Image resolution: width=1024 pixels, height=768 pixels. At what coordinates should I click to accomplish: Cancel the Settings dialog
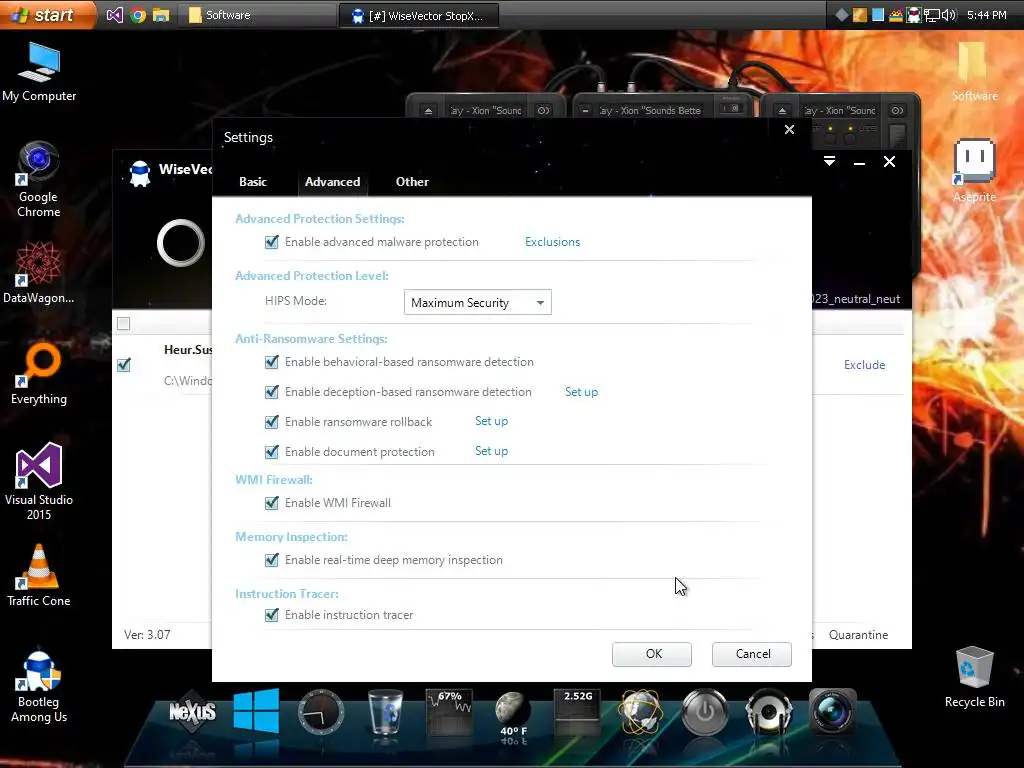[x=752, y=654]
